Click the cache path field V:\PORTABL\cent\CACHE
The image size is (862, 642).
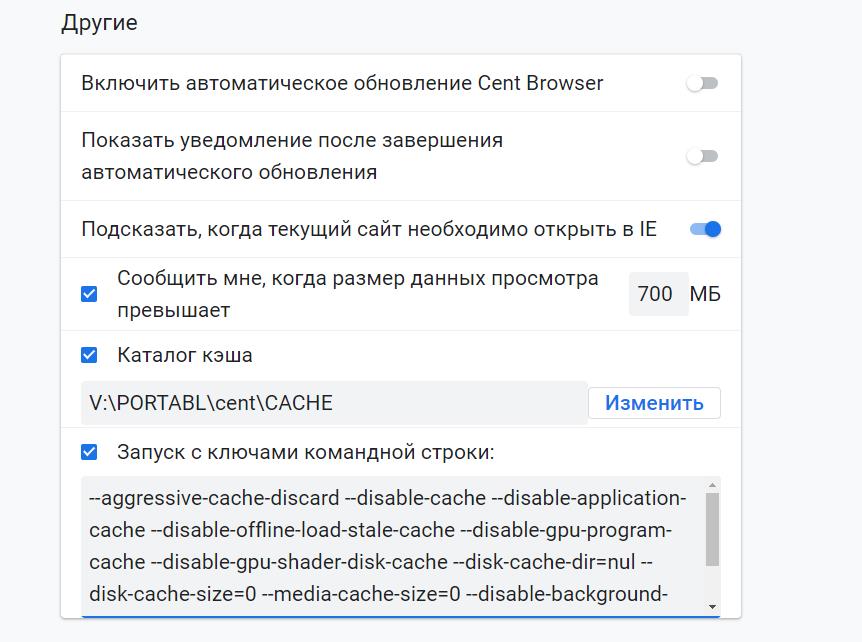334,403
